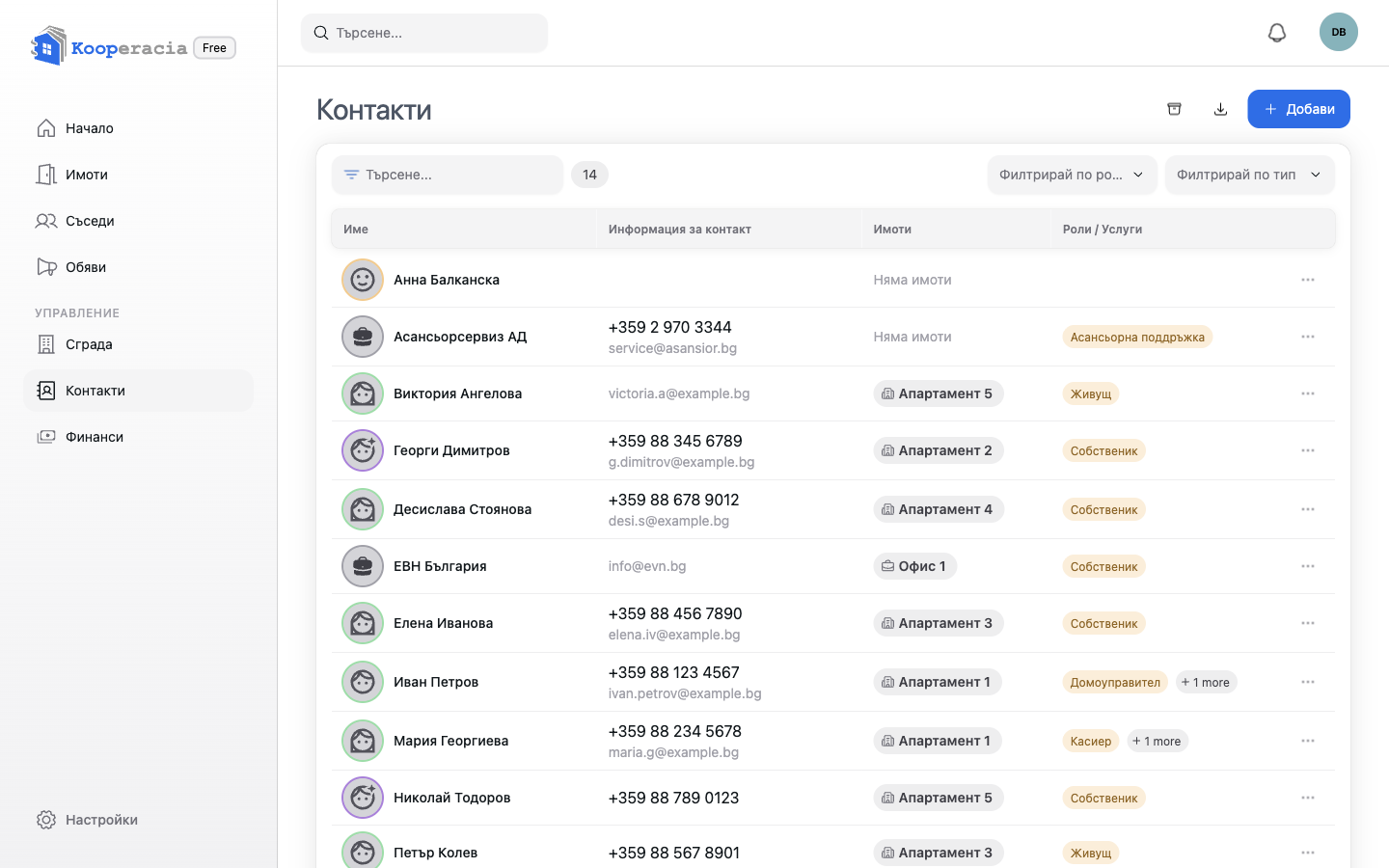Open contact Елена Иванова
The width and height of the screenshot is (1389, 868).
[443, 623]
